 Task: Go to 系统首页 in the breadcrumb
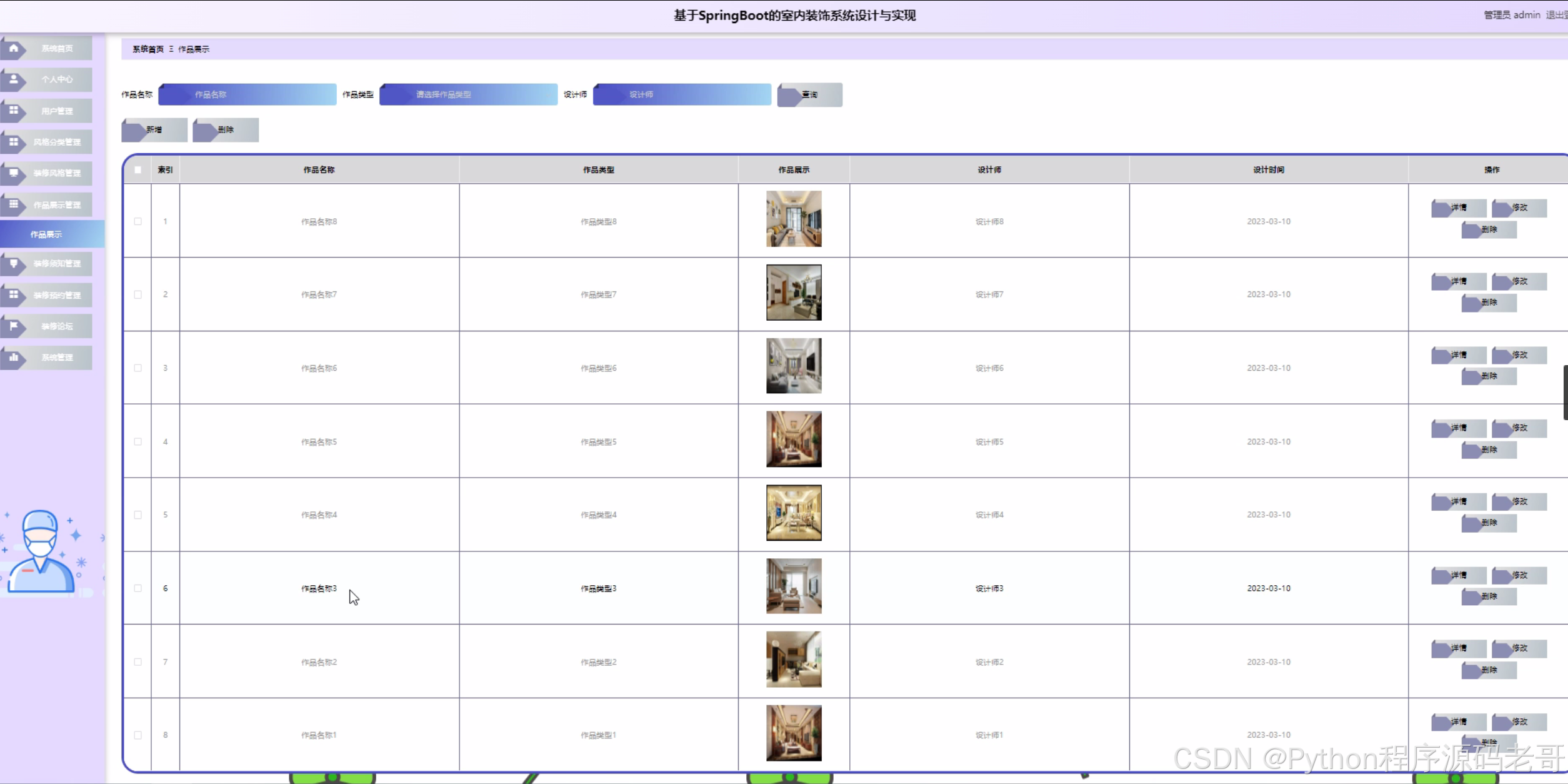(147, 49)
